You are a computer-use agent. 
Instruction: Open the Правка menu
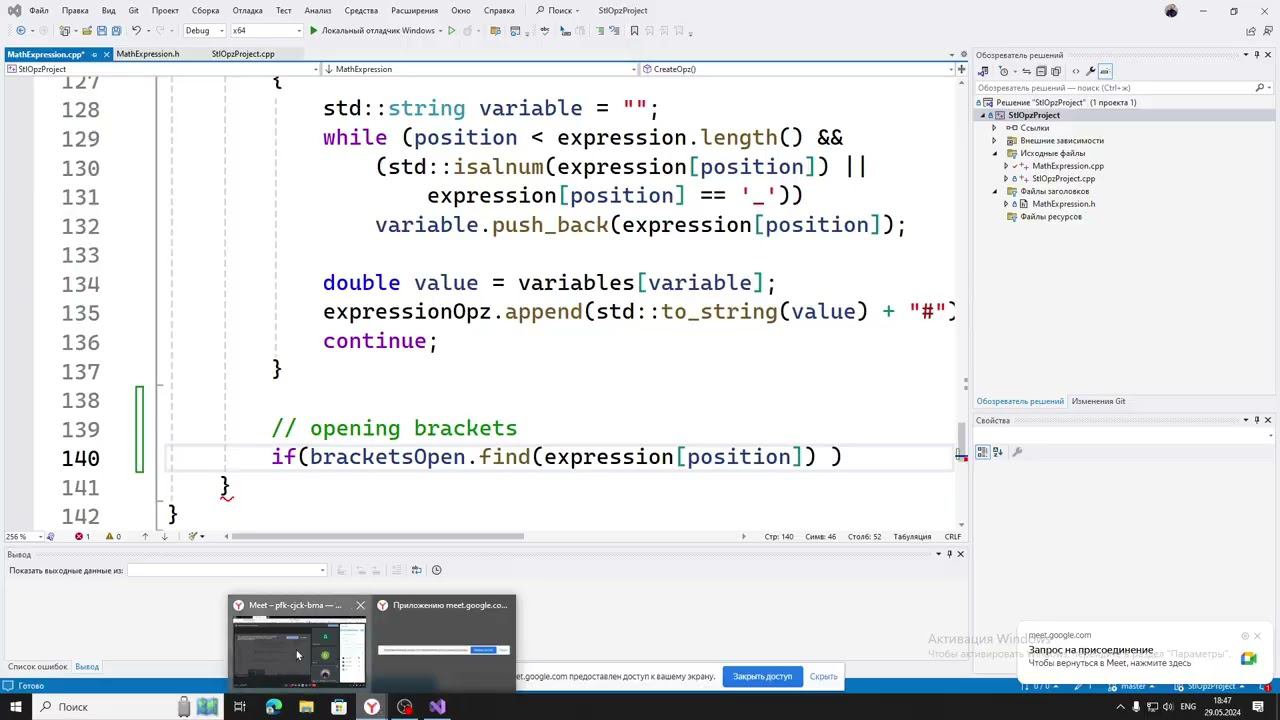(75, 10)
